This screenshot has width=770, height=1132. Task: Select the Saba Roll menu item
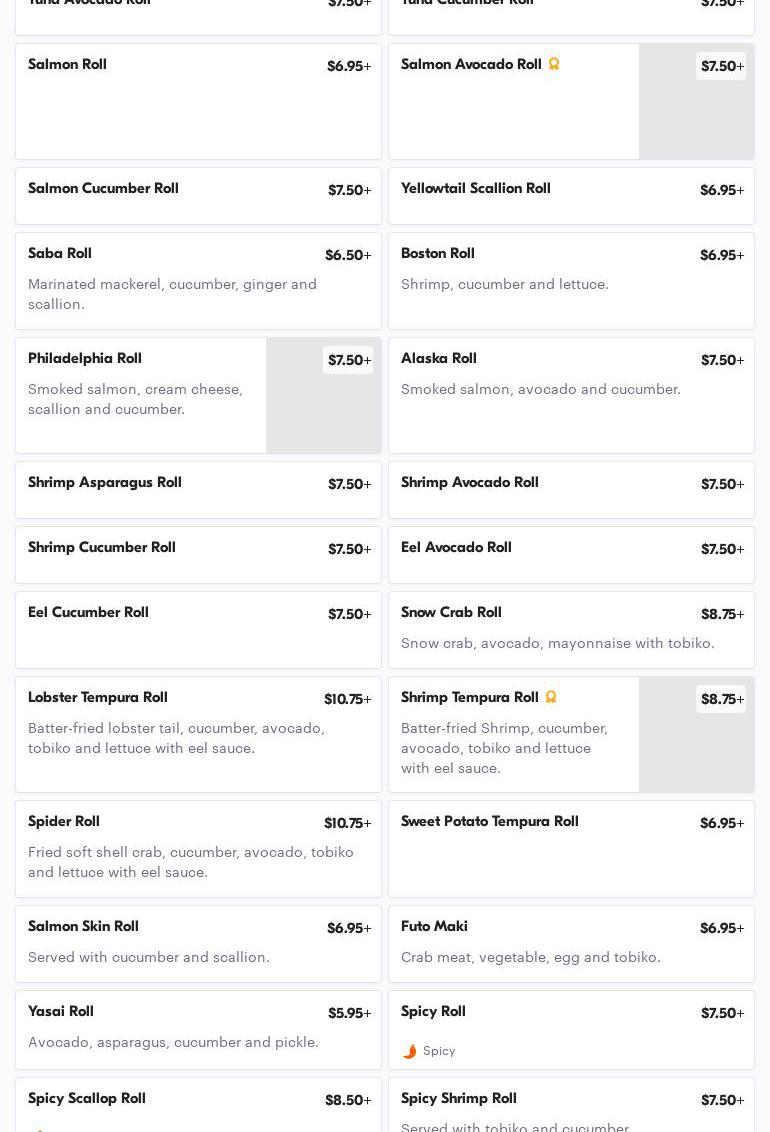[x=60, y=254]
